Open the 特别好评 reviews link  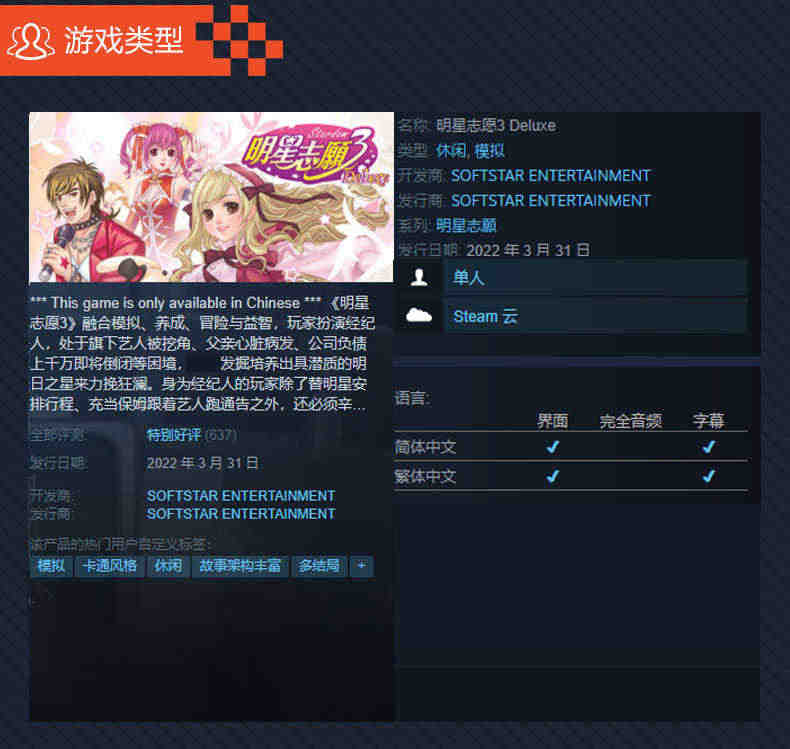(x=174, y=435)
